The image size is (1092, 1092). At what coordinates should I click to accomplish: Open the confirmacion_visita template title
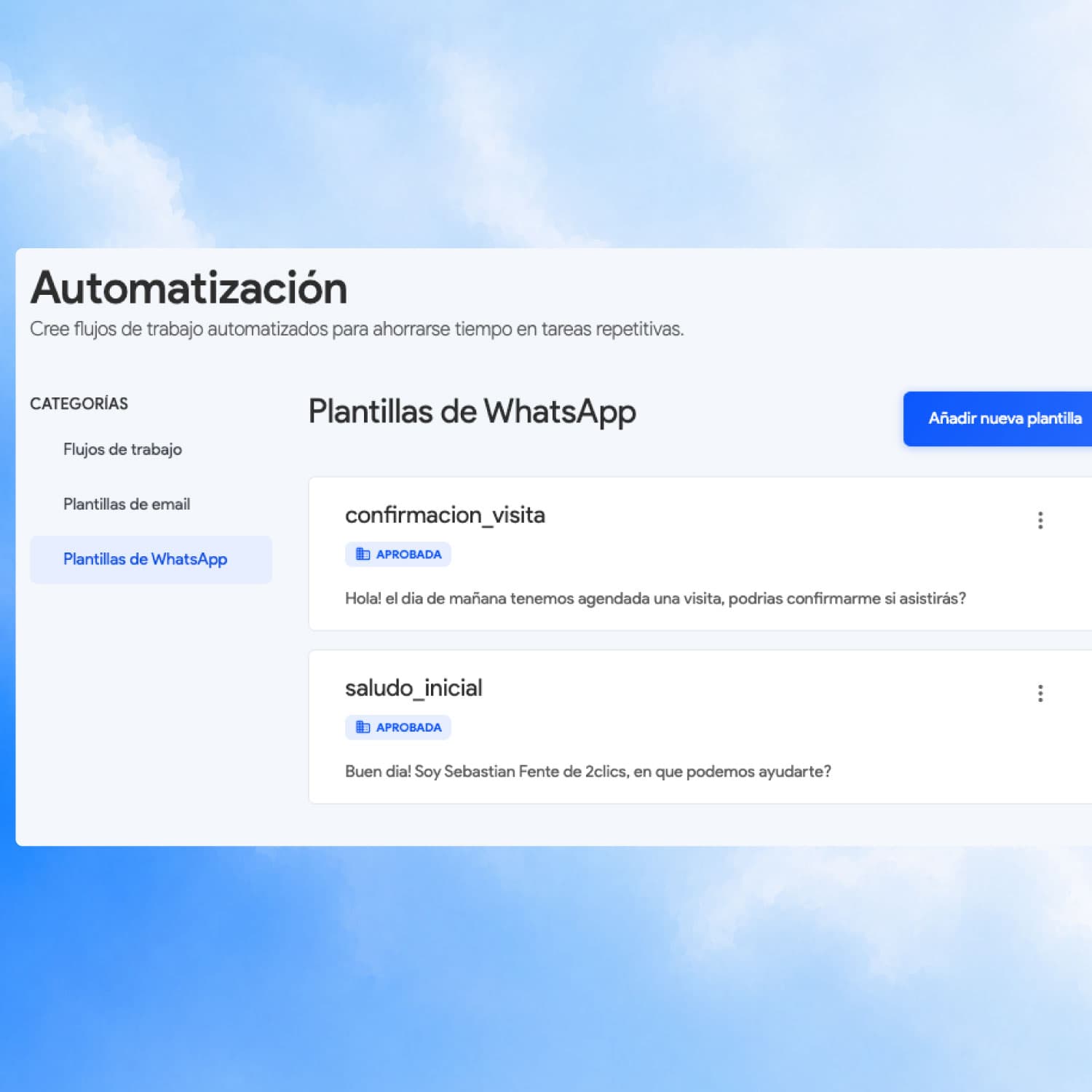[445, 515]
